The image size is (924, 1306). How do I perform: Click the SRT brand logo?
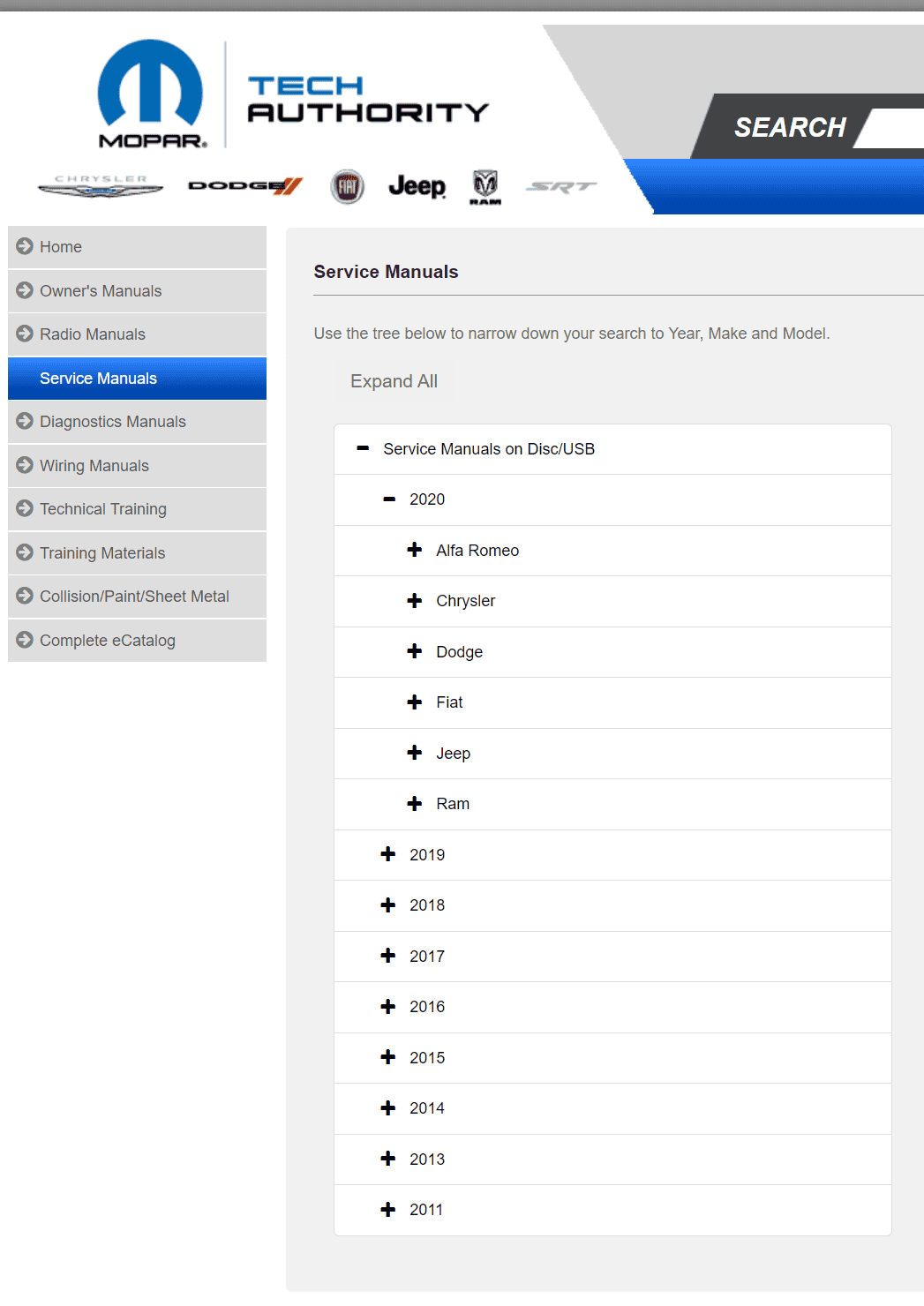[561, 186]
